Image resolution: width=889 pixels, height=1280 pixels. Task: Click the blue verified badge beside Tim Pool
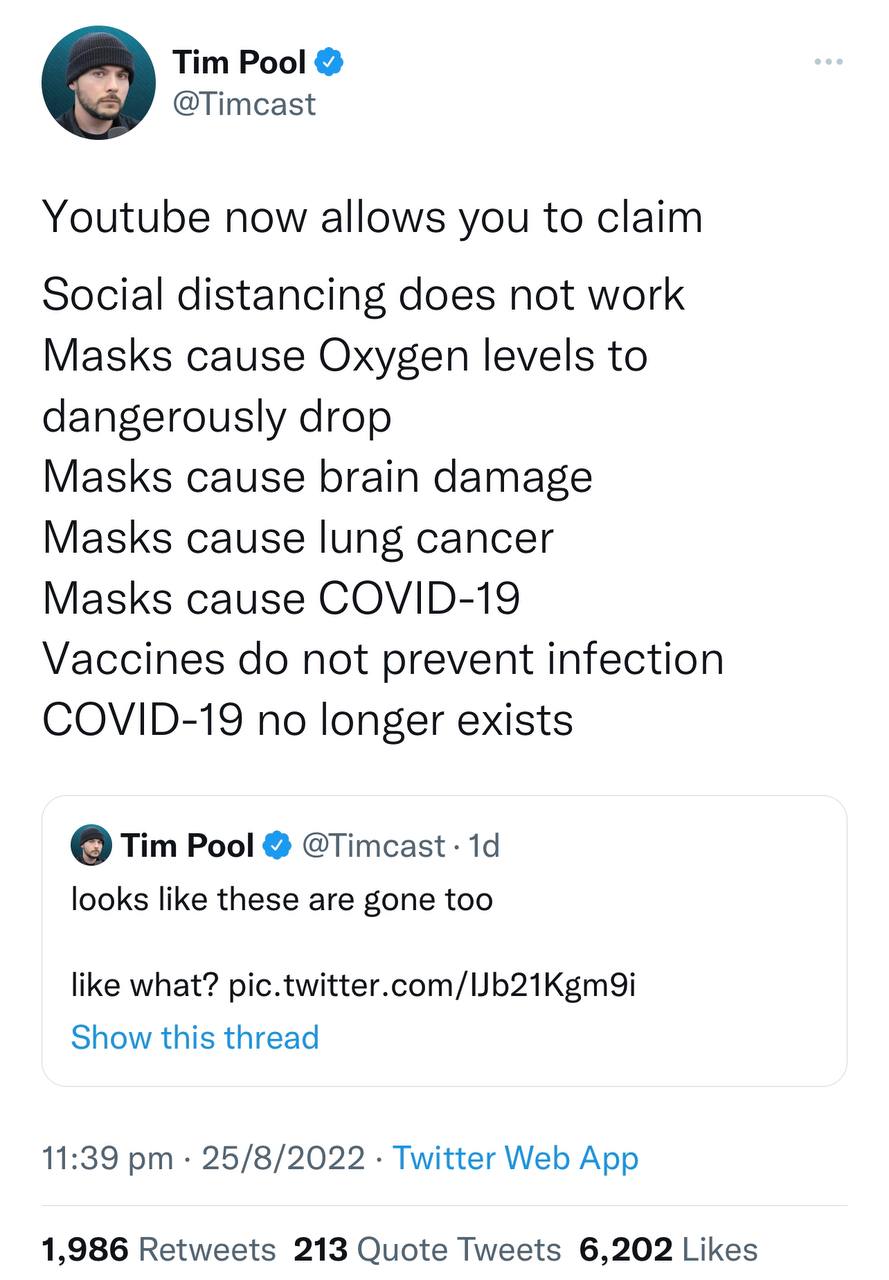click(x=331, y=63)
